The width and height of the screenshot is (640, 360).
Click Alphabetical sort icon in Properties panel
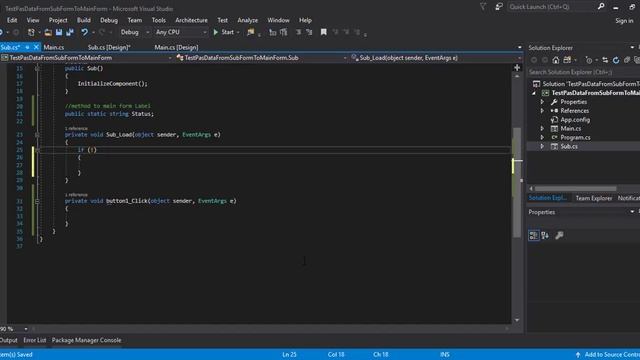click(x=545, y=236)
